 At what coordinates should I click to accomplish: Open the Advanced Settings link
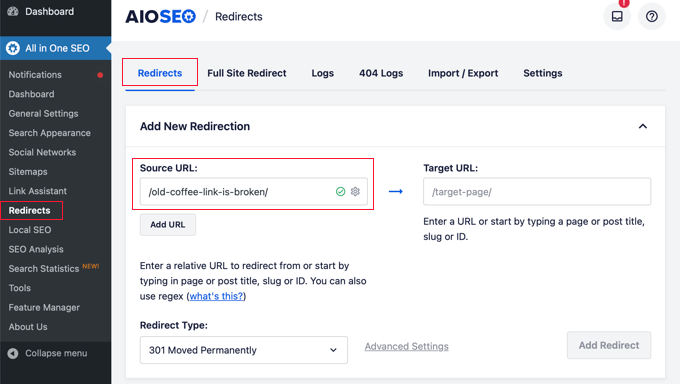[x=406, y=346]
